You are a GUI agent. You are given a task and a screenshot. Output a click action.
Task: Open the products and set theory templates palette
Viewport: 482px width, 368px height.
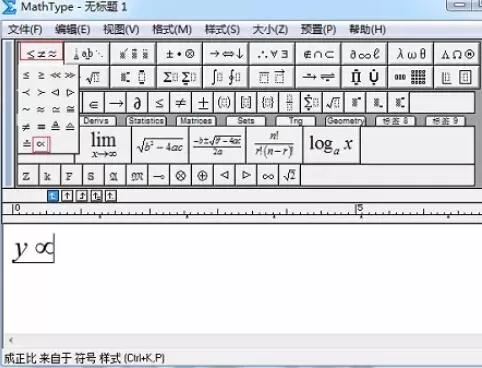point(365,77)
